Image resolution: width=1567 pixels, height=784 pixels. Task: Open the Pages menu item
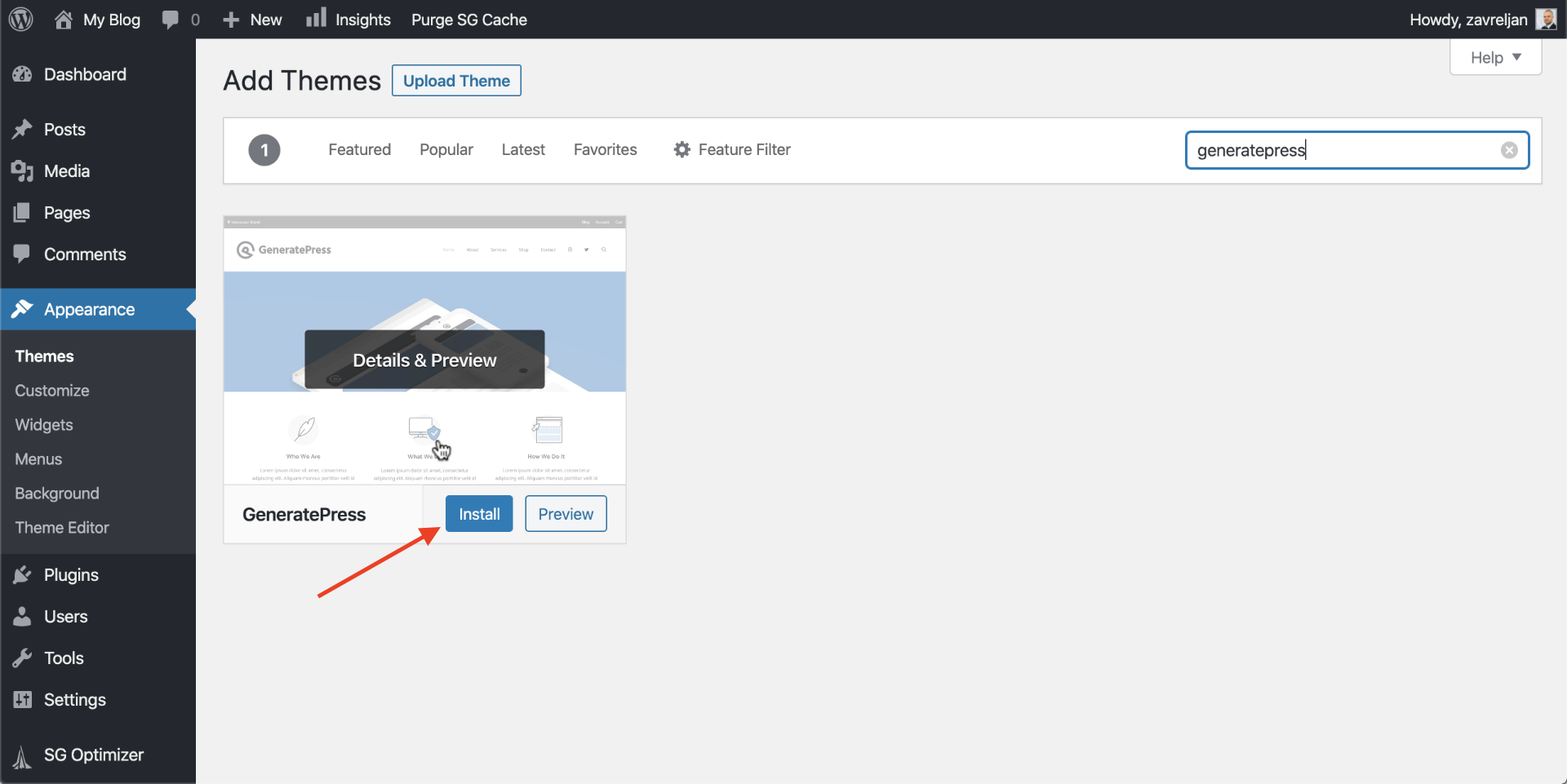coord(98,212)
